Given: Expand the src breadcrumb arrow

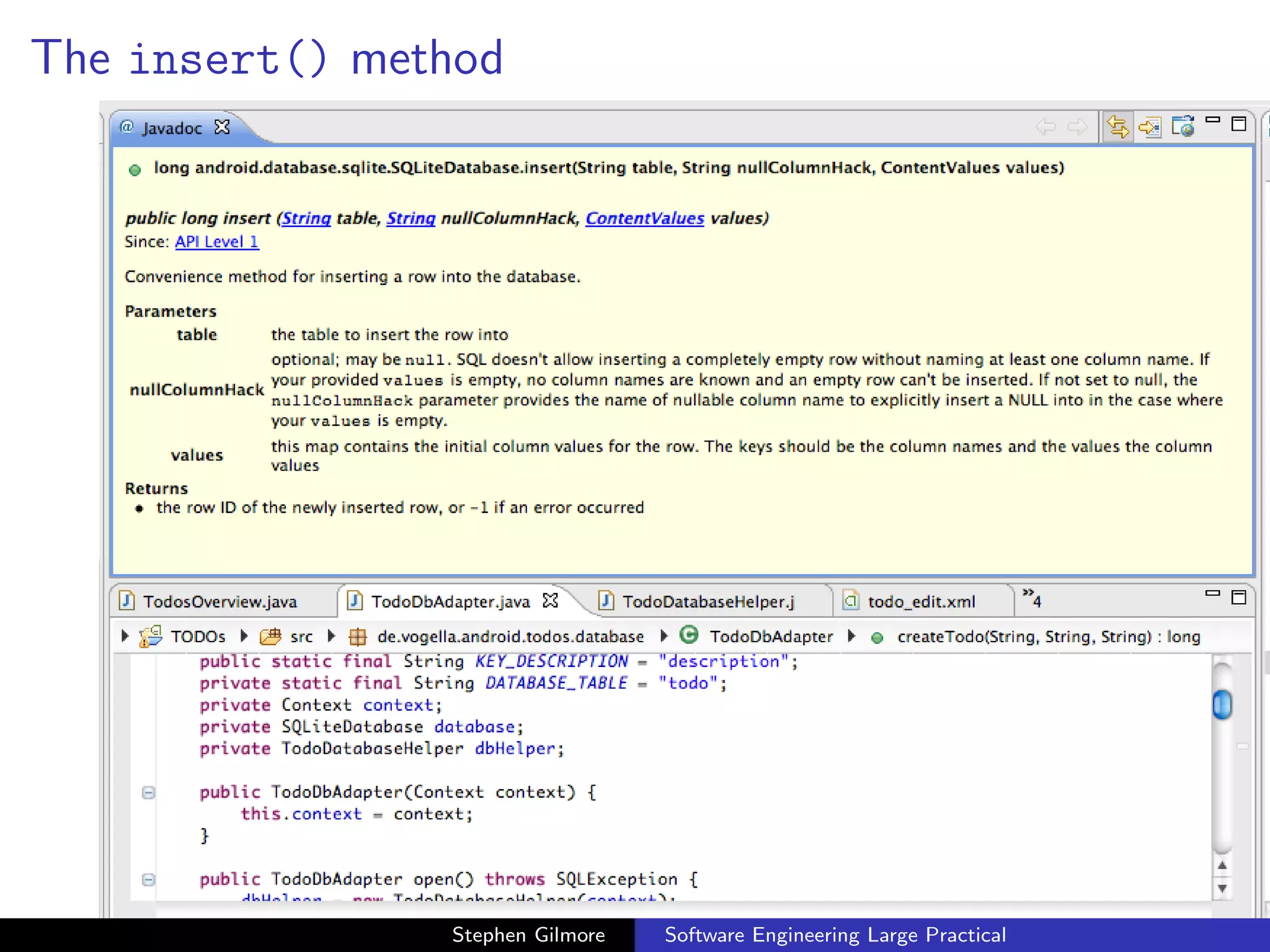Looking at the screenshot, I should 244,636.
